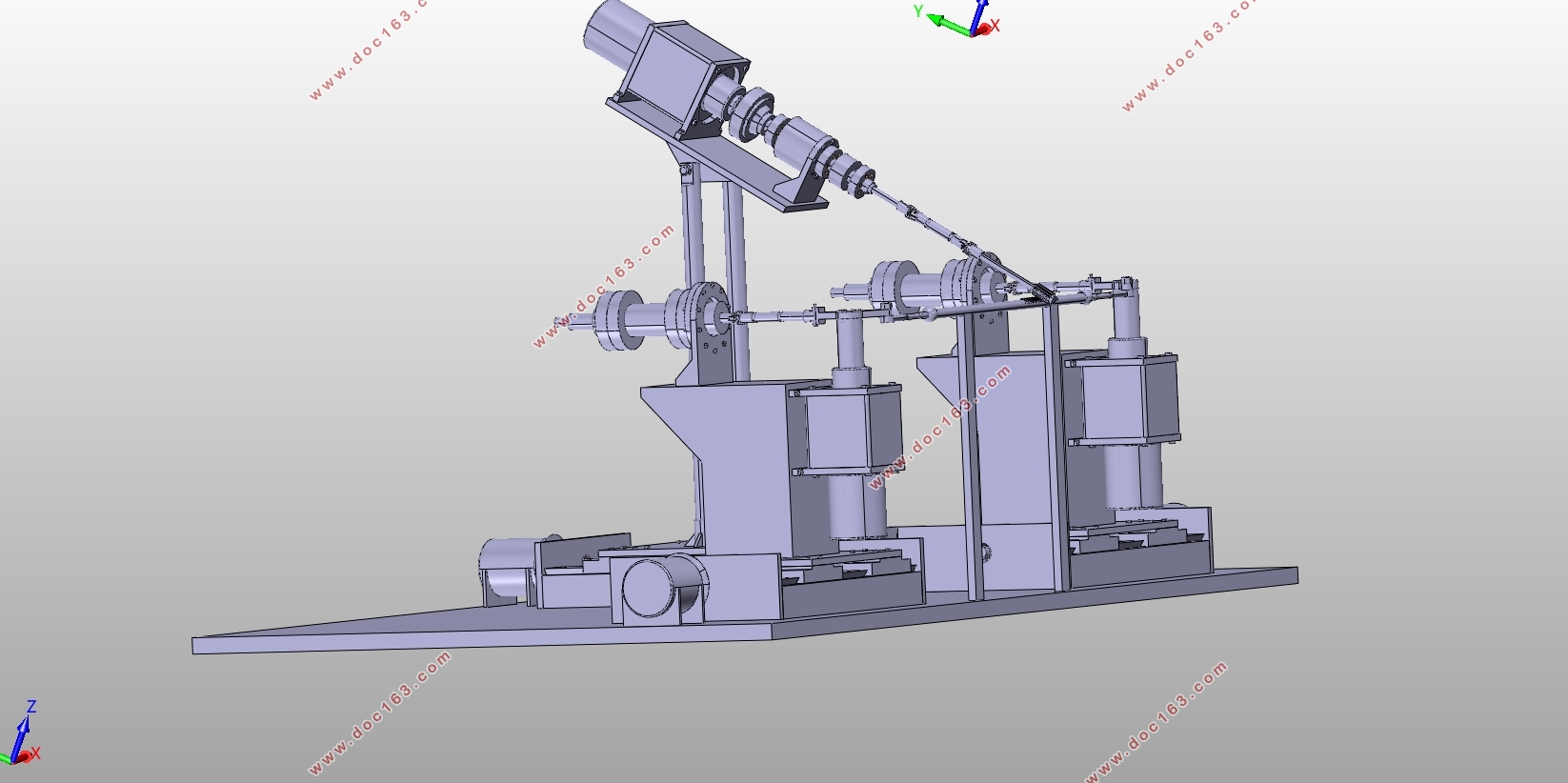
Task: Pick the tall right frame post
Action: click(x=1052, y=446)
